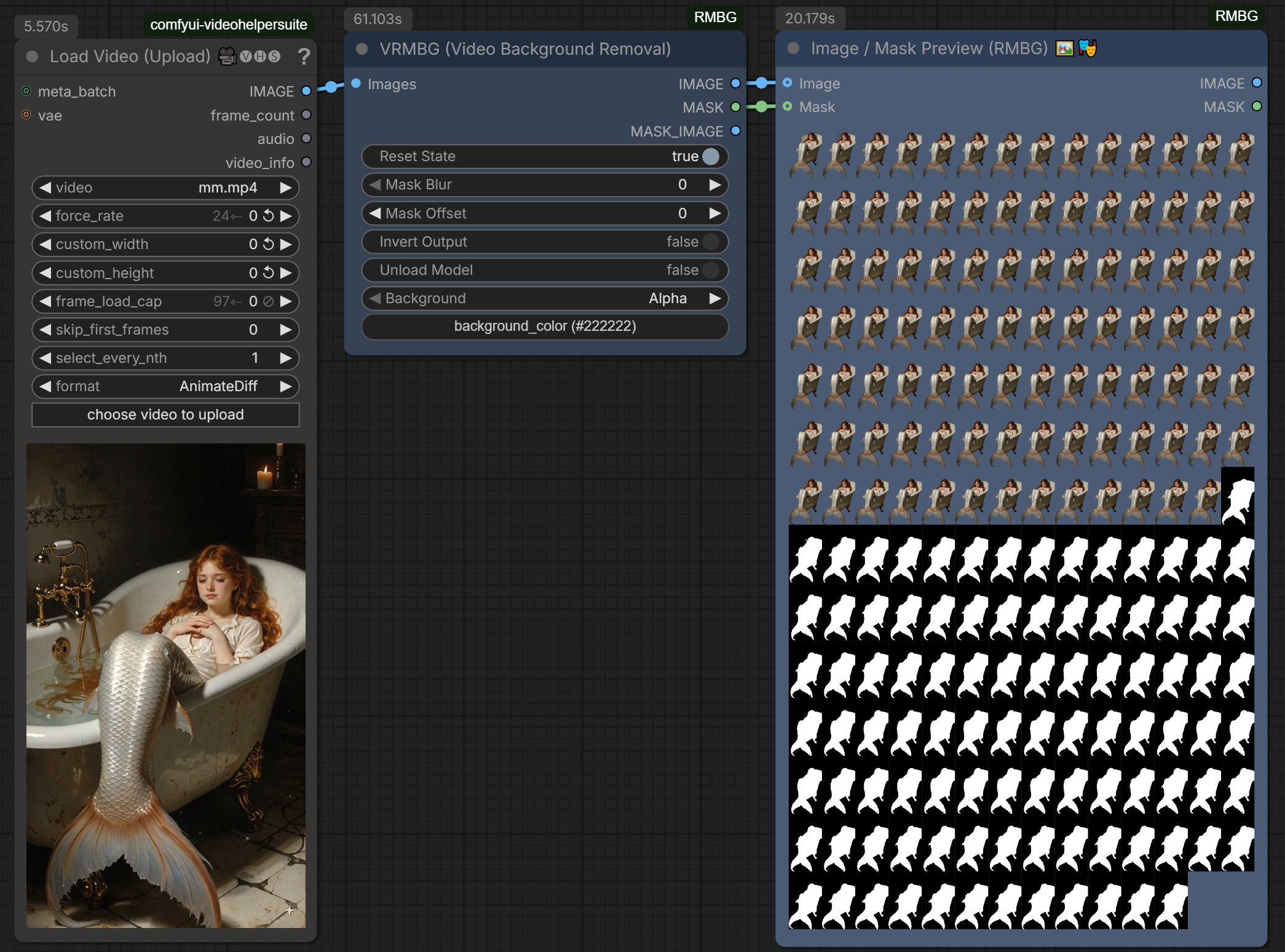
Task: Click the next arrow on the Background selector
Action: click(x=714, y=298)
